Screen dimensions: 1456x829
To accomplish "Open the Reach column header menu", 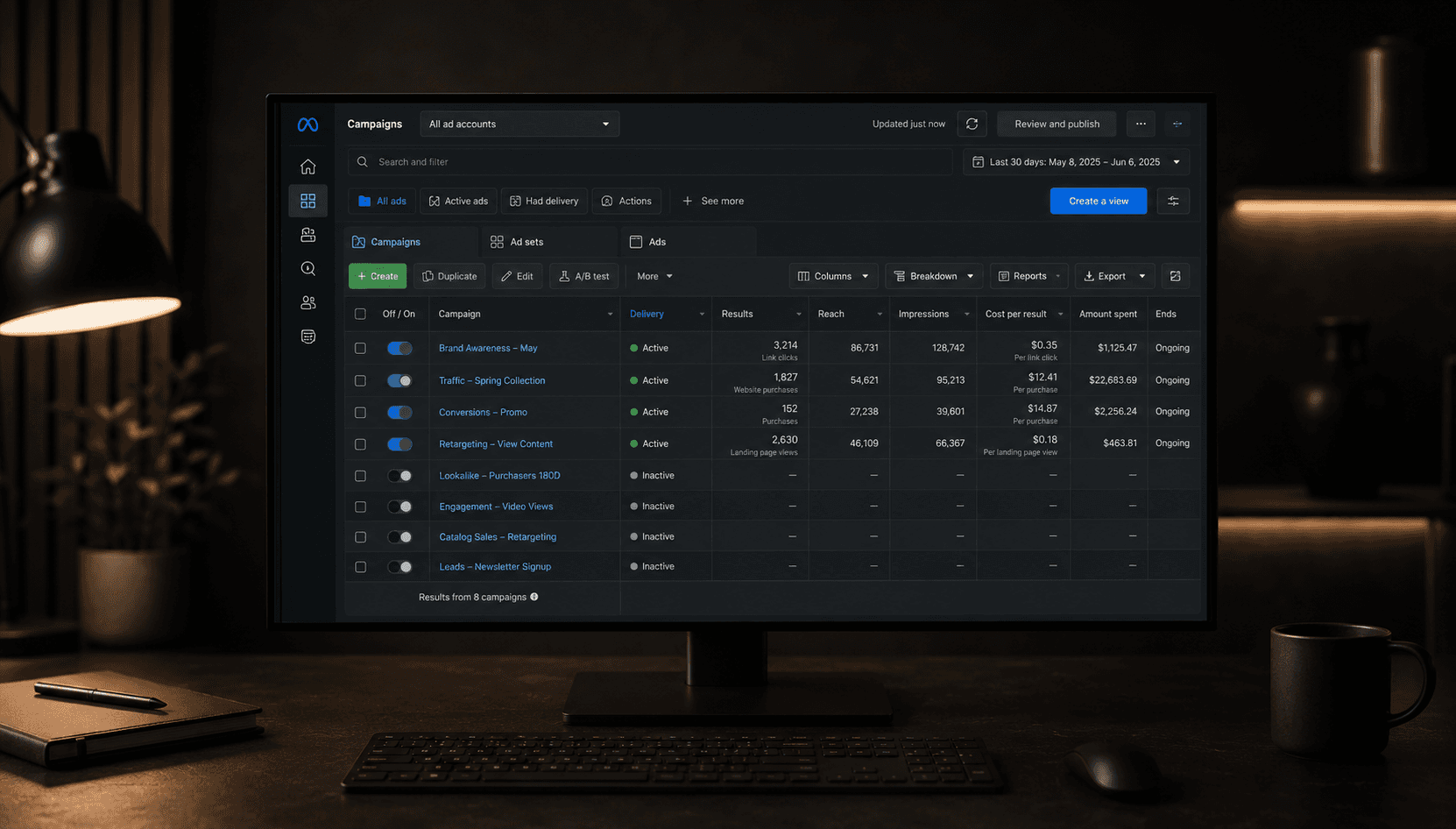I will point(880,315).
